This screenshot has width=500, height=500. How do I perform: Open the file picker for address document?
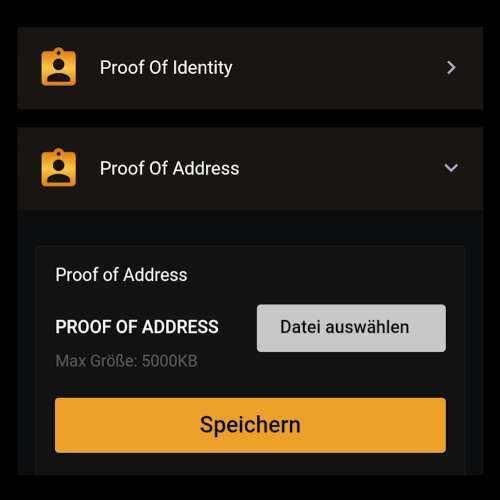click(351, 328)
